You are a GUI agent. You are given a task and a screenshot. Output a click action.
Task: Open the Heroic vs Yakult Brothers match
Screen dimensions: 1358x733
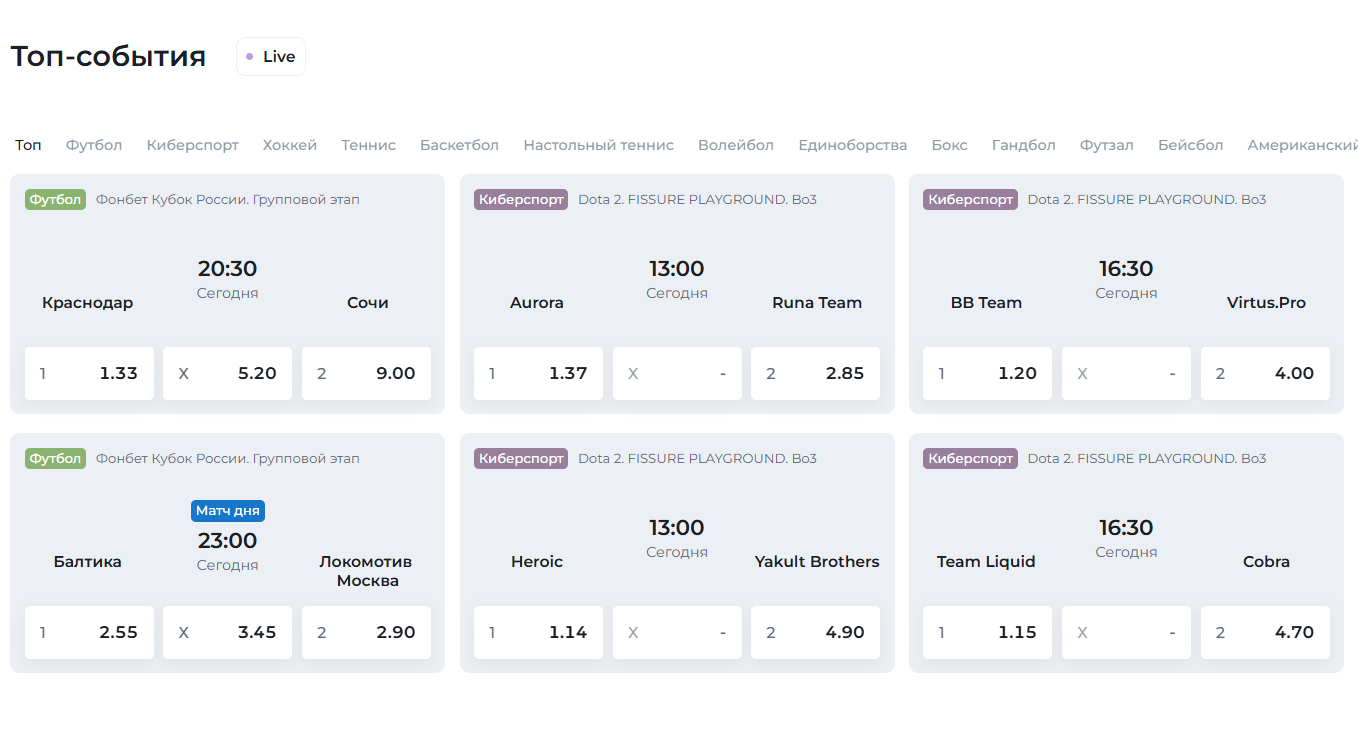[676, 540]
